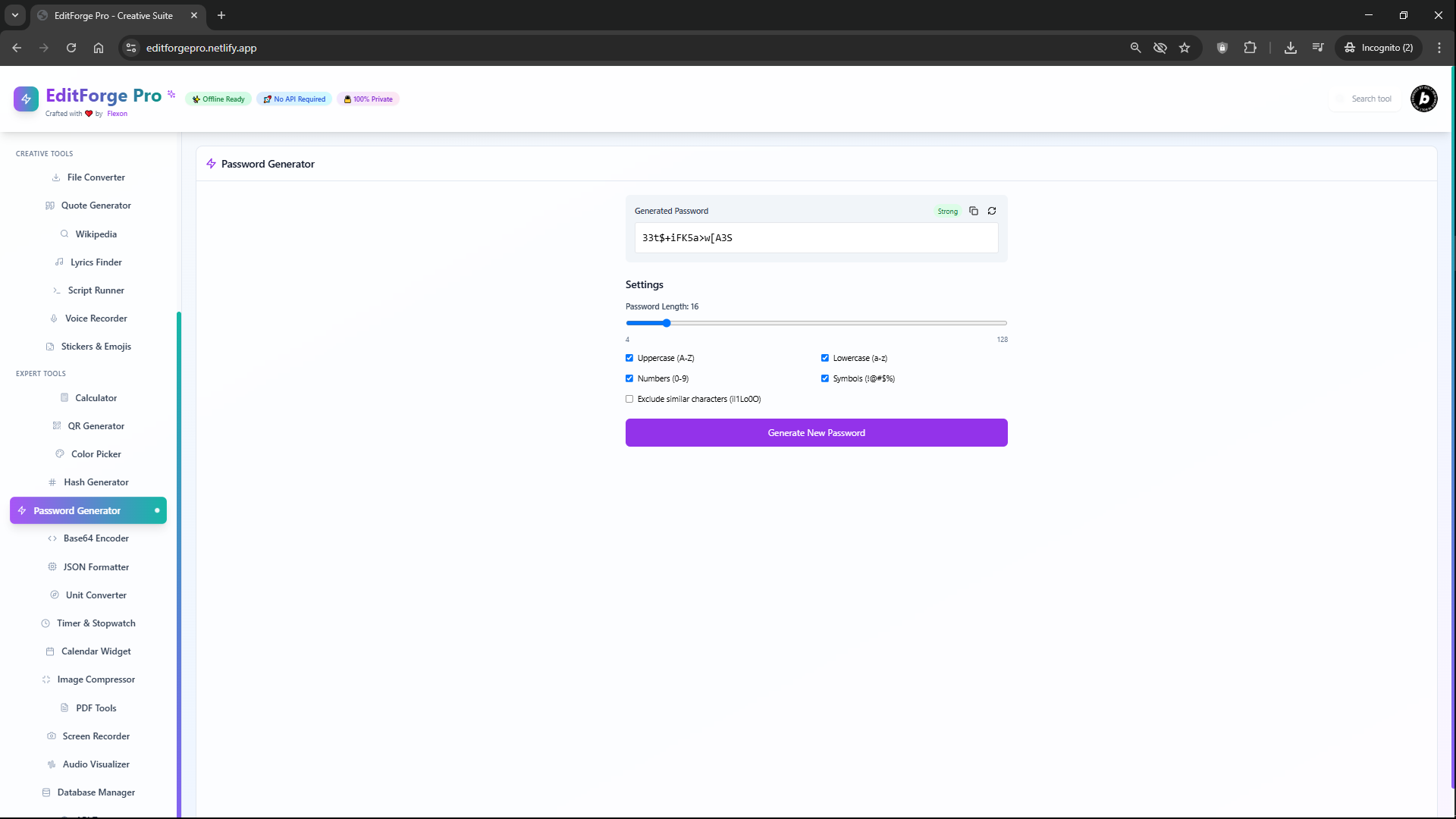1456x819 pixels.
Task: Reload the page in browser
Action: [71, 48]
